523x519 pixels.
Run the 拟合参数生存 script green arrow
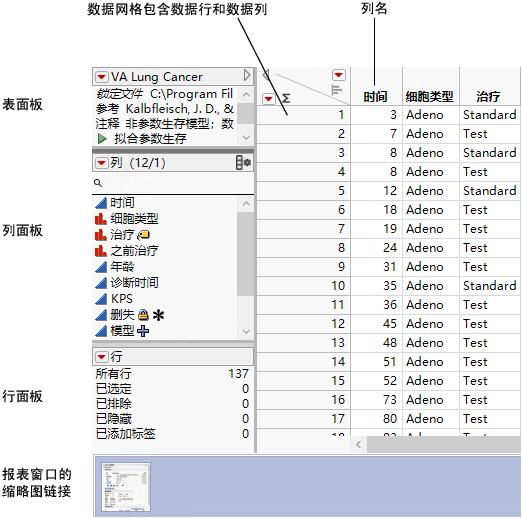102,138
